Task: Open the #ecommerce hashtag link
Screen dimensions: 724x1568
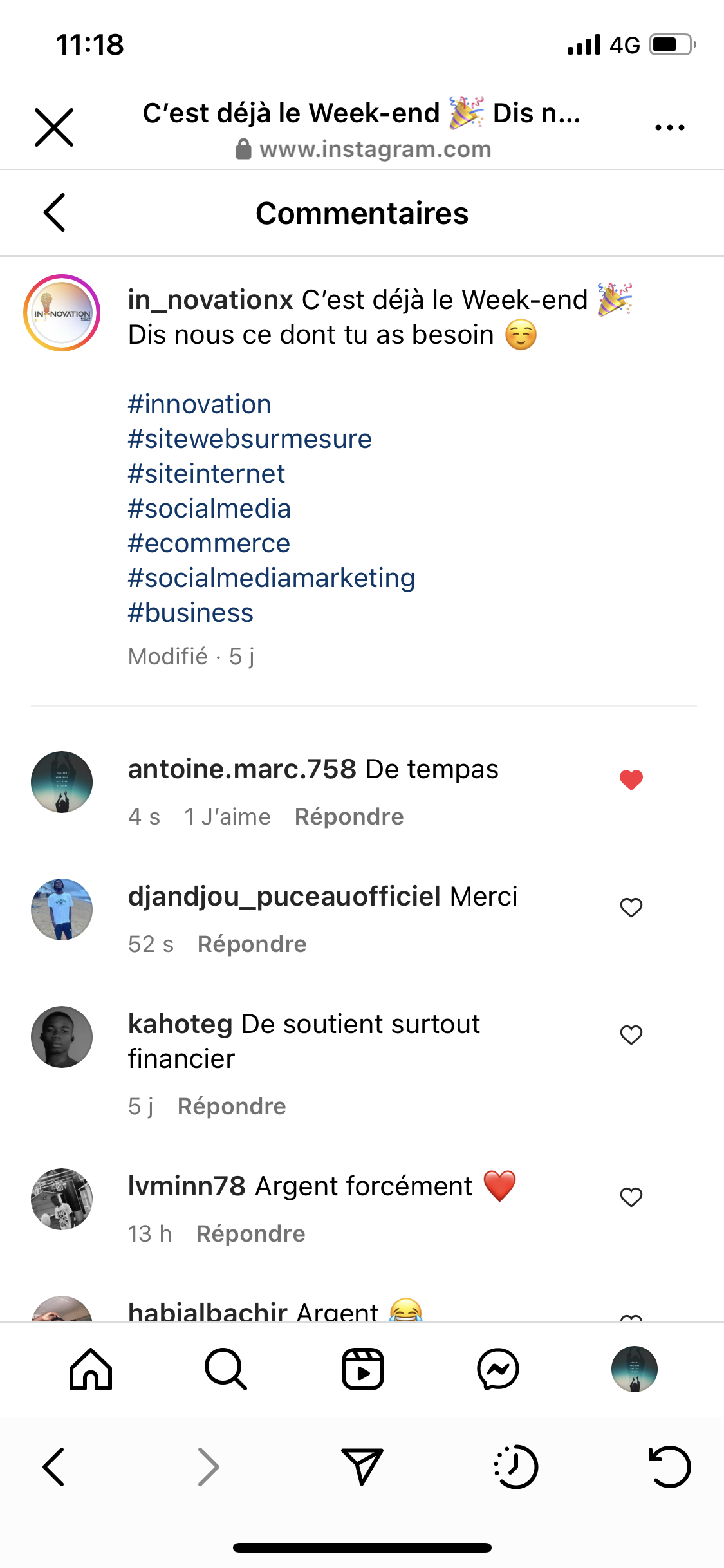Action: coord(209,543)
